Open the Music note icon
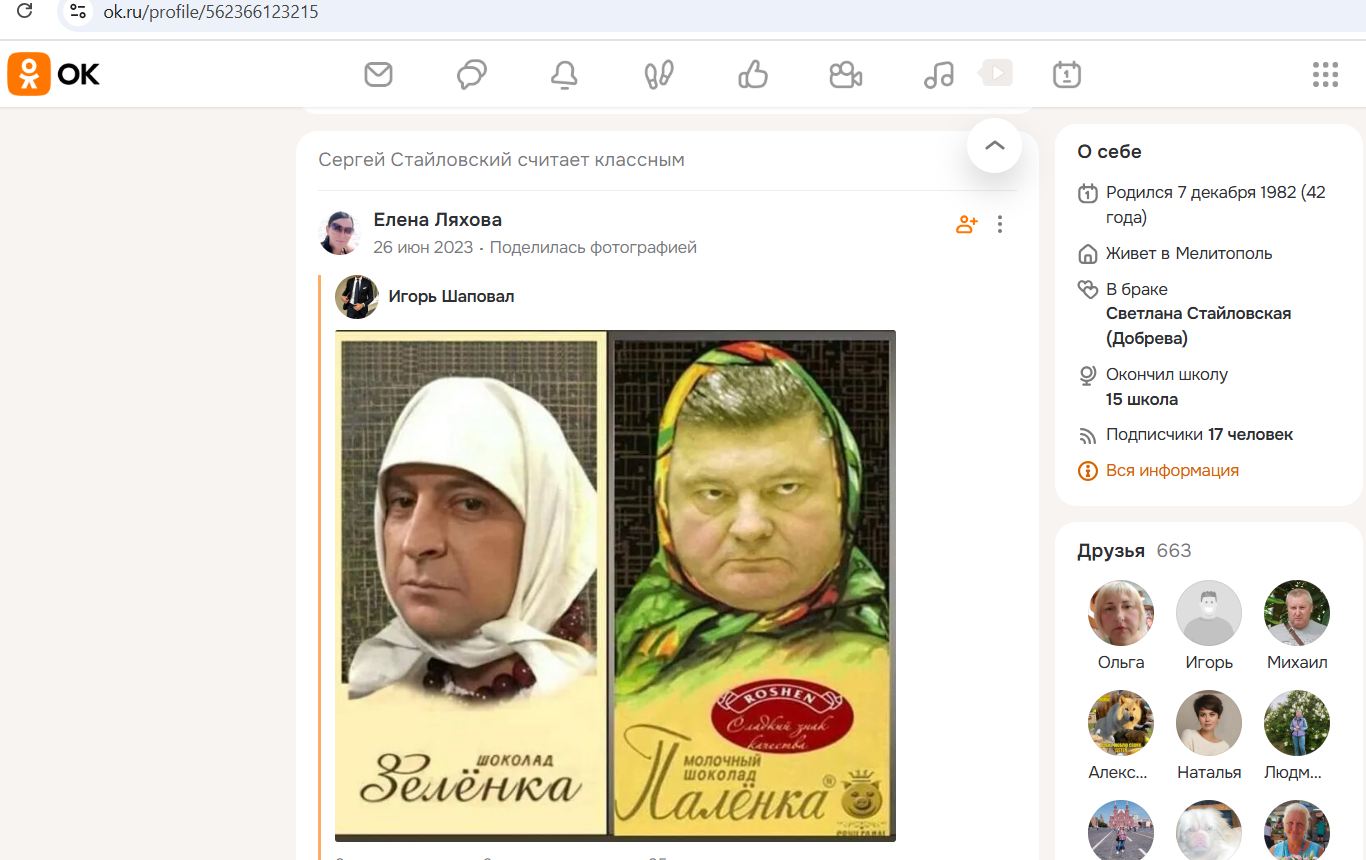 click(939, 74)
